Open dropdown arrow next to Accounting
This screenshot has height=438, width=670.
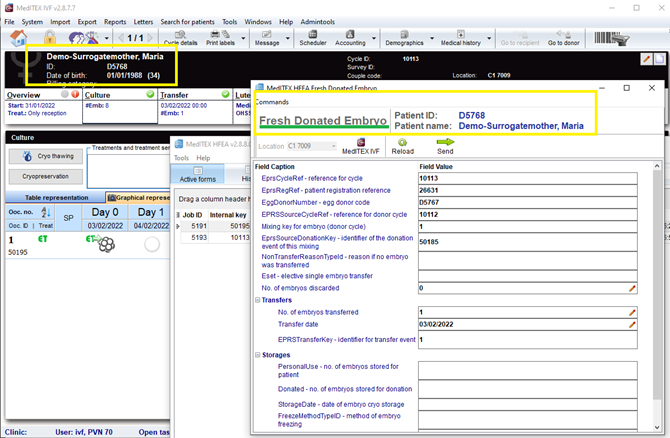pyautogui.click(x=374, y=38)
